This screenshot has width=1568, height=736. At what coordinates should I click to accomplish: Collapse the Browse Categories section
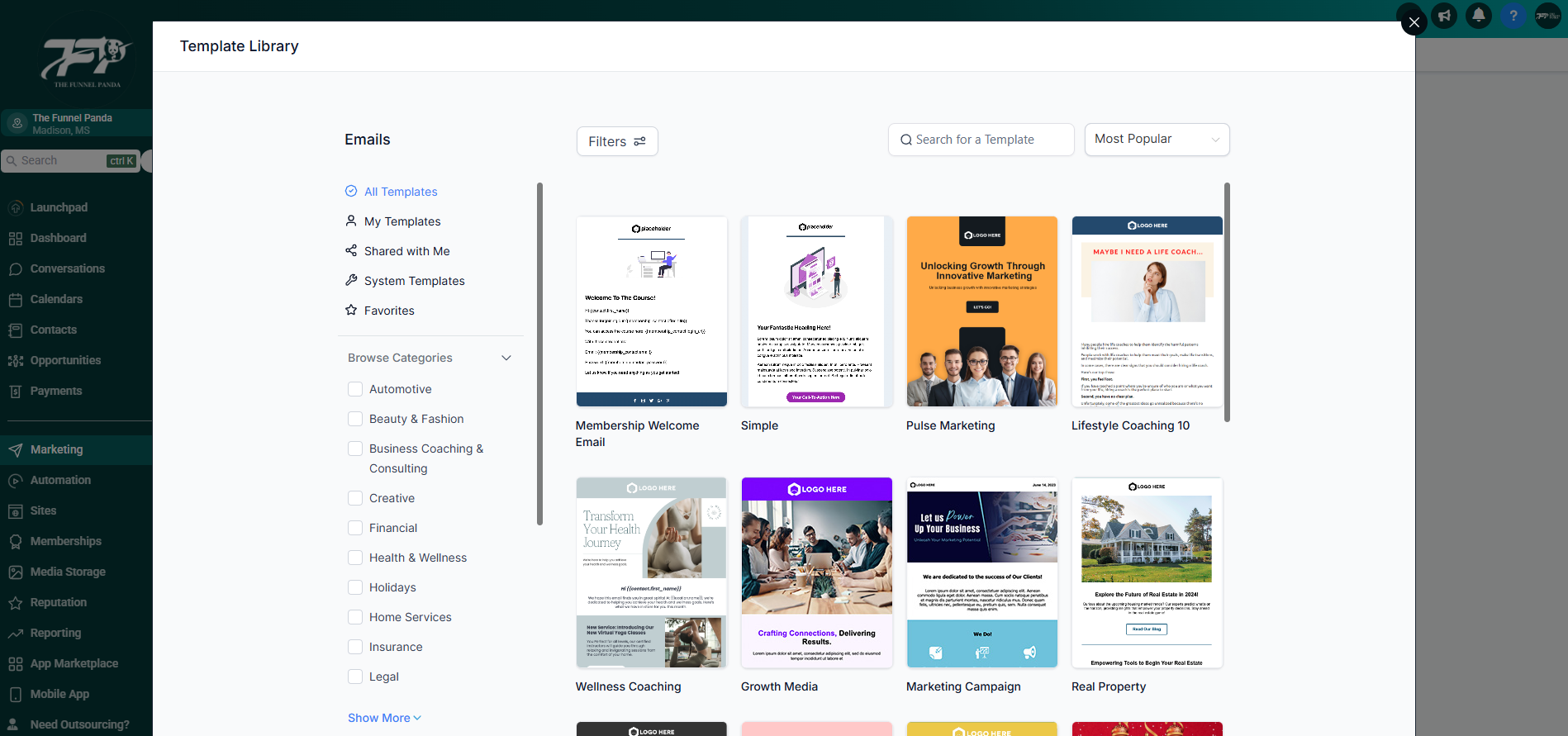[x=506, y=358]
